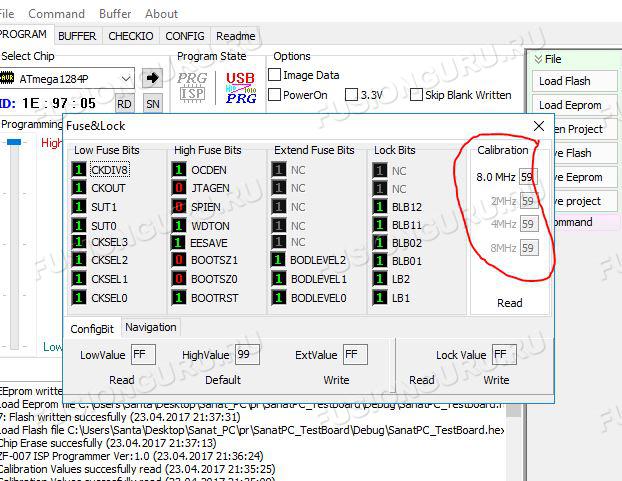The image size is (622, 481).
Task: Toggle the BODLEVEL2 extended fuse bit
Action: click(x=279, y=260)
